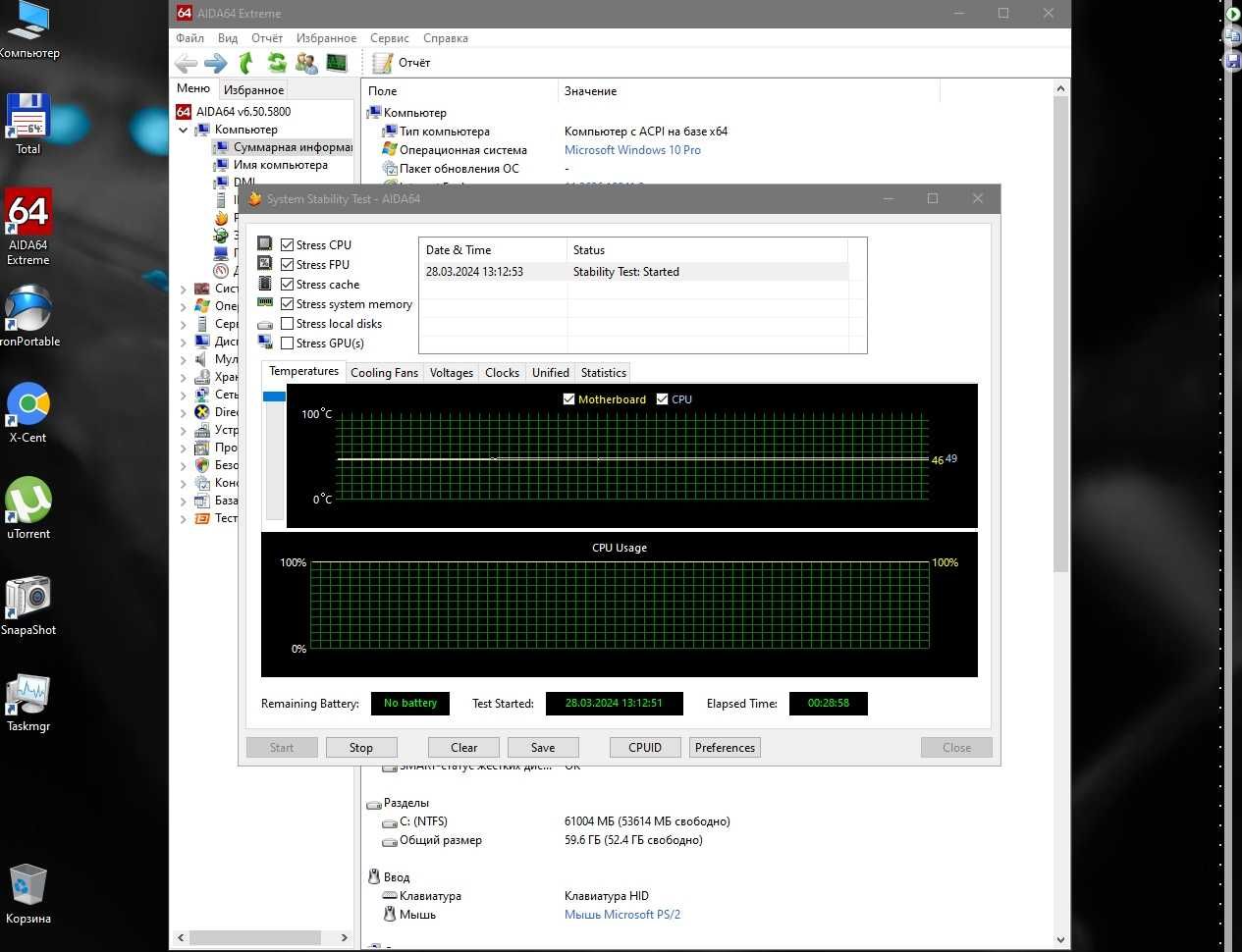
Task: Click the CPU chip icon beside Stress CPU
Action: coord(265,243)
